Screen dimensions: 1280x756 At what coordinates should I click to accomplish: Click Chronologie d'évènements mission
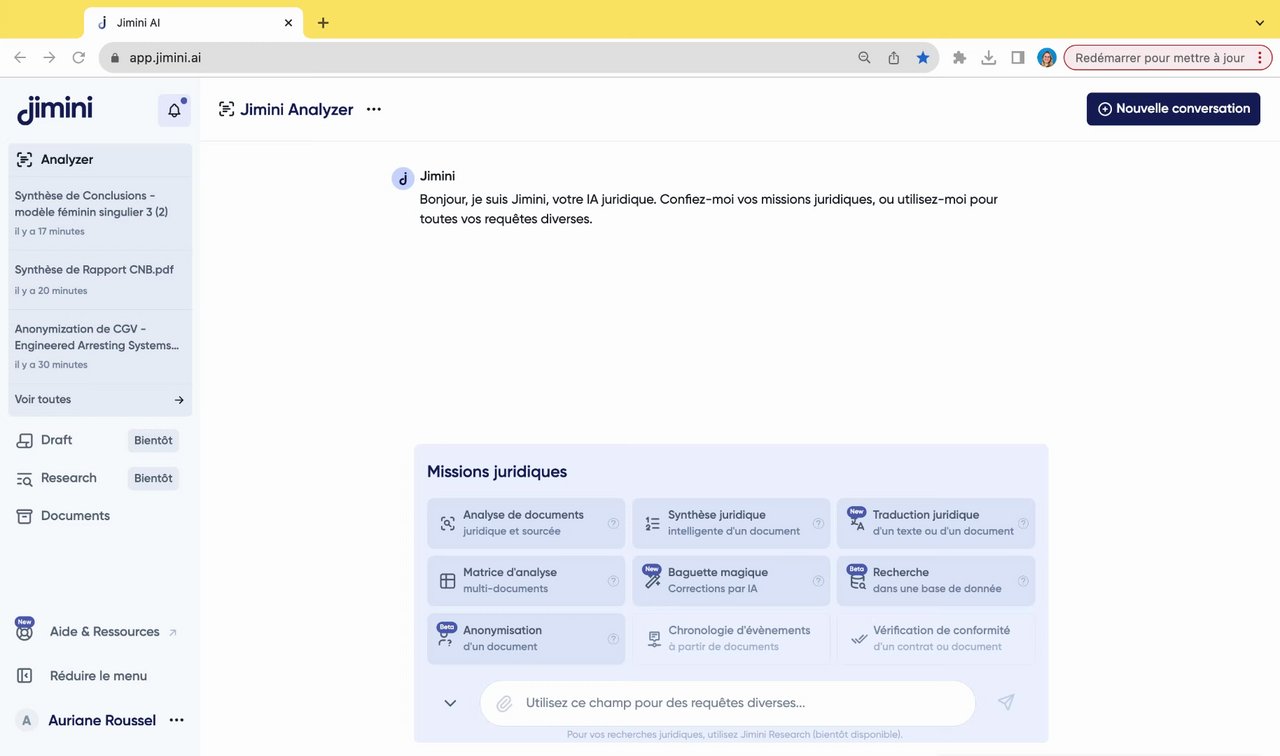[x=731, y=638]
